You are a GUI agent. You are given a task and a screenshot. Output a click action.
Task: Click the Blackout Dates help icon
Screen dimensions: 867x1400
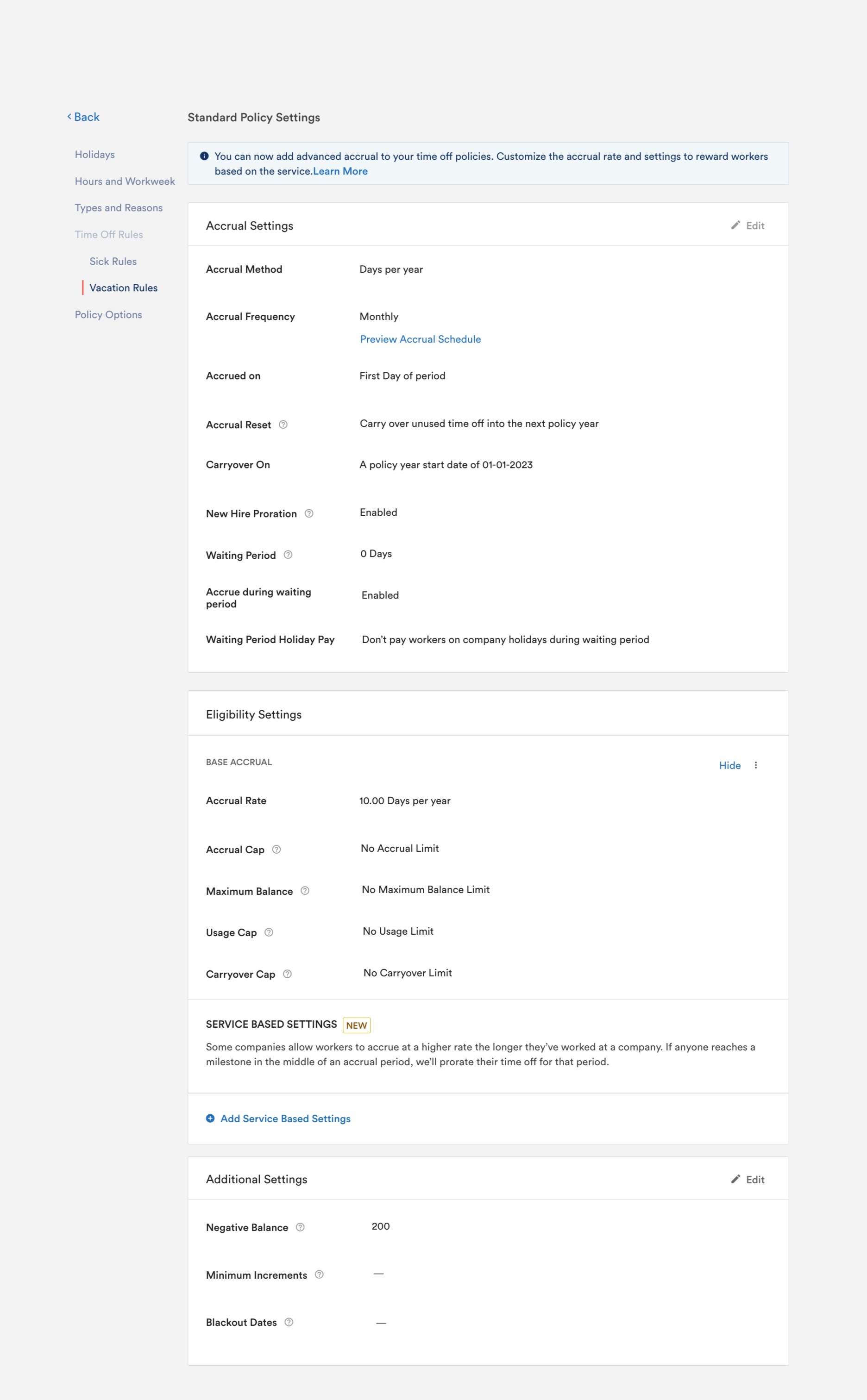(x=289, y=1322)
